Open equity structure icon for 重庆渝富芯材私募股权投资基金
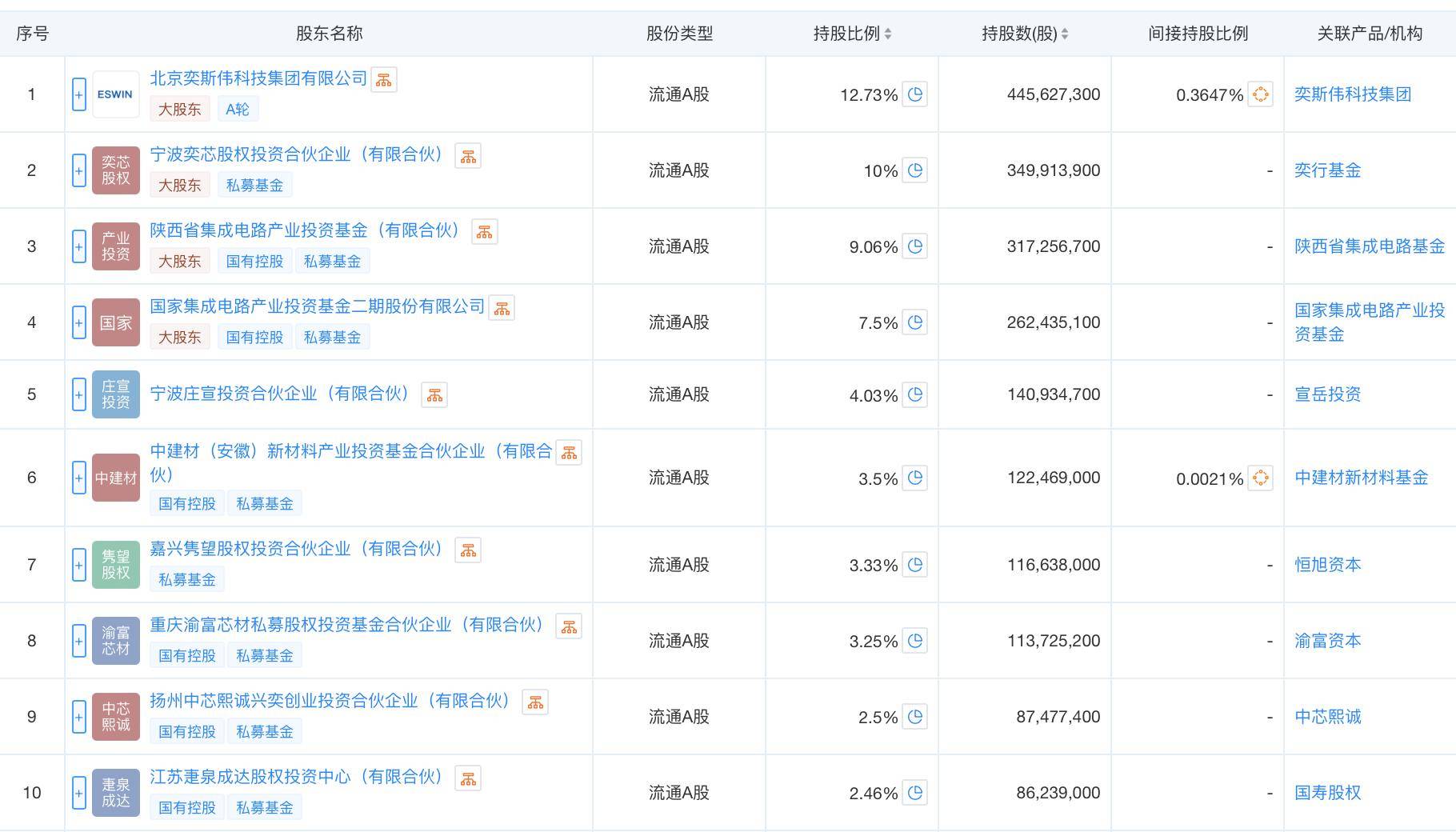 tap(569, 626)
